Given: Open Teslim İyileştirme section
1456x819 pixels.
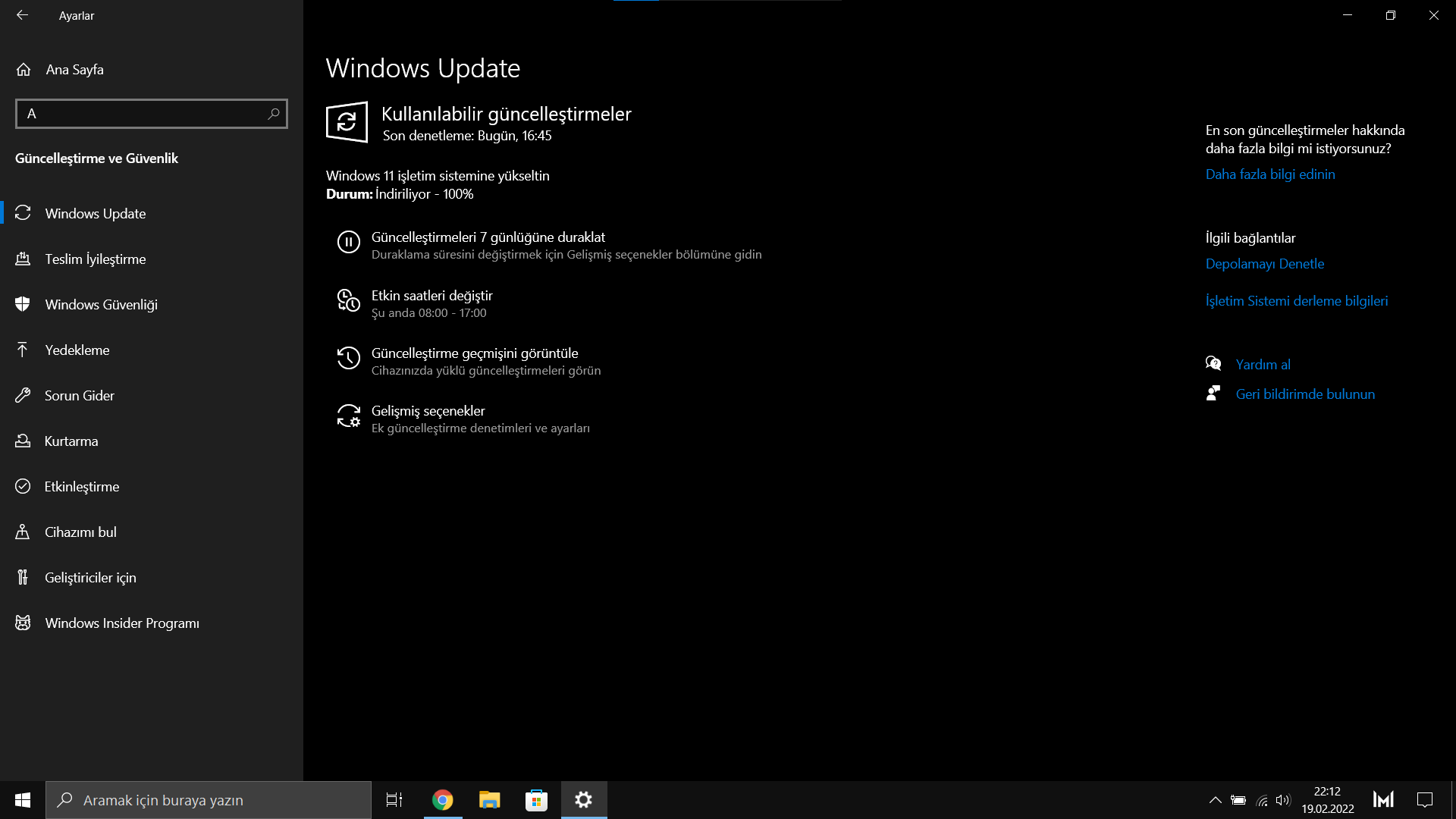Looking at the screenshot, I should [152, 259].
